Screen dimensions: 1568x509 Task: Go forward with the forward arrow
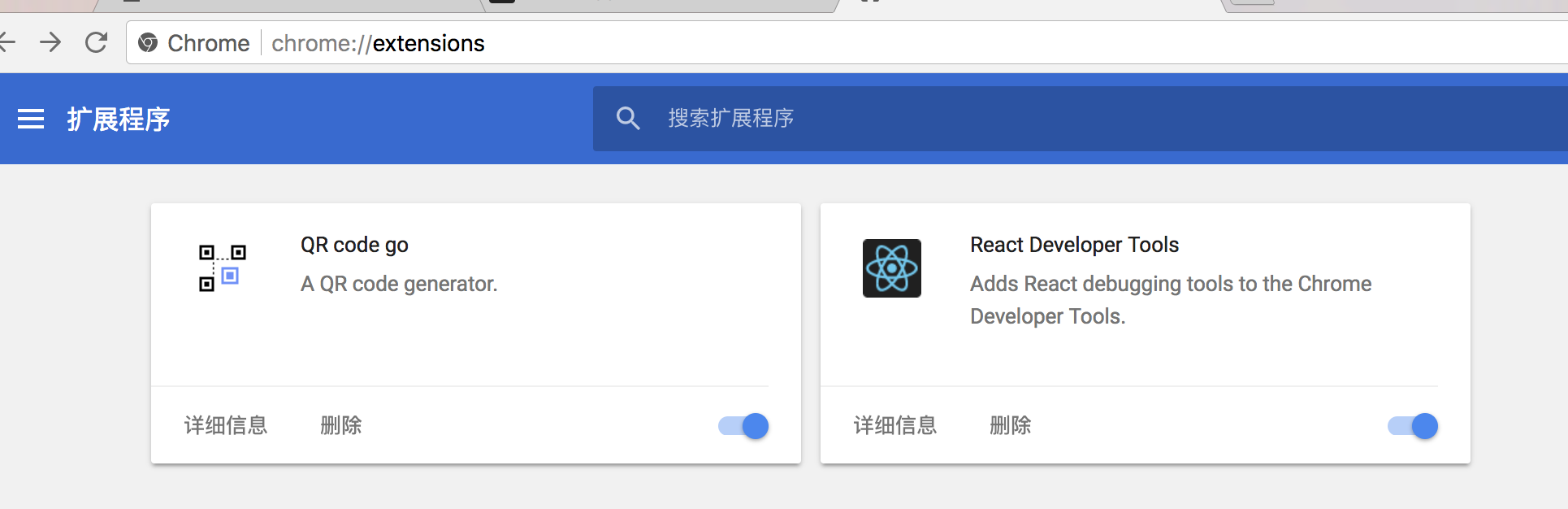pos(50,42)
